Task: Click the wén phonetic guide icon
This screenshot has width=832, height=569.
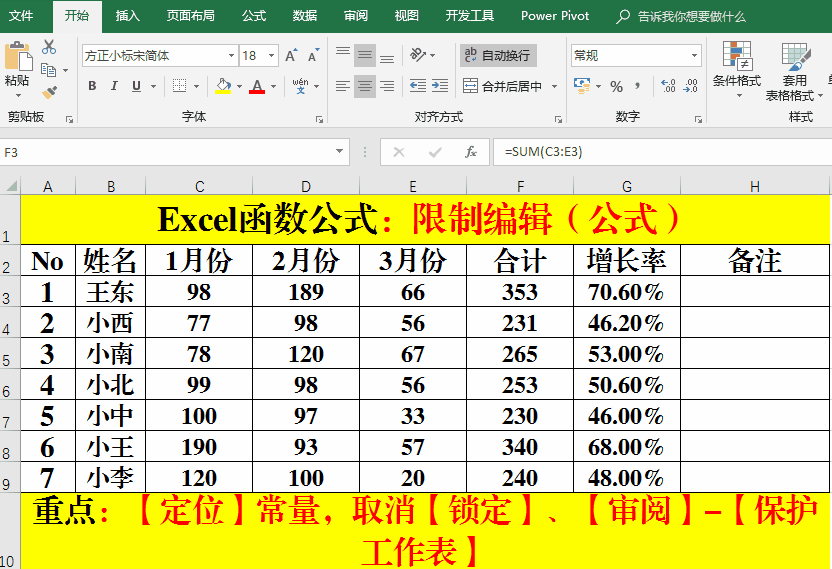Action: tap(300, 86)
